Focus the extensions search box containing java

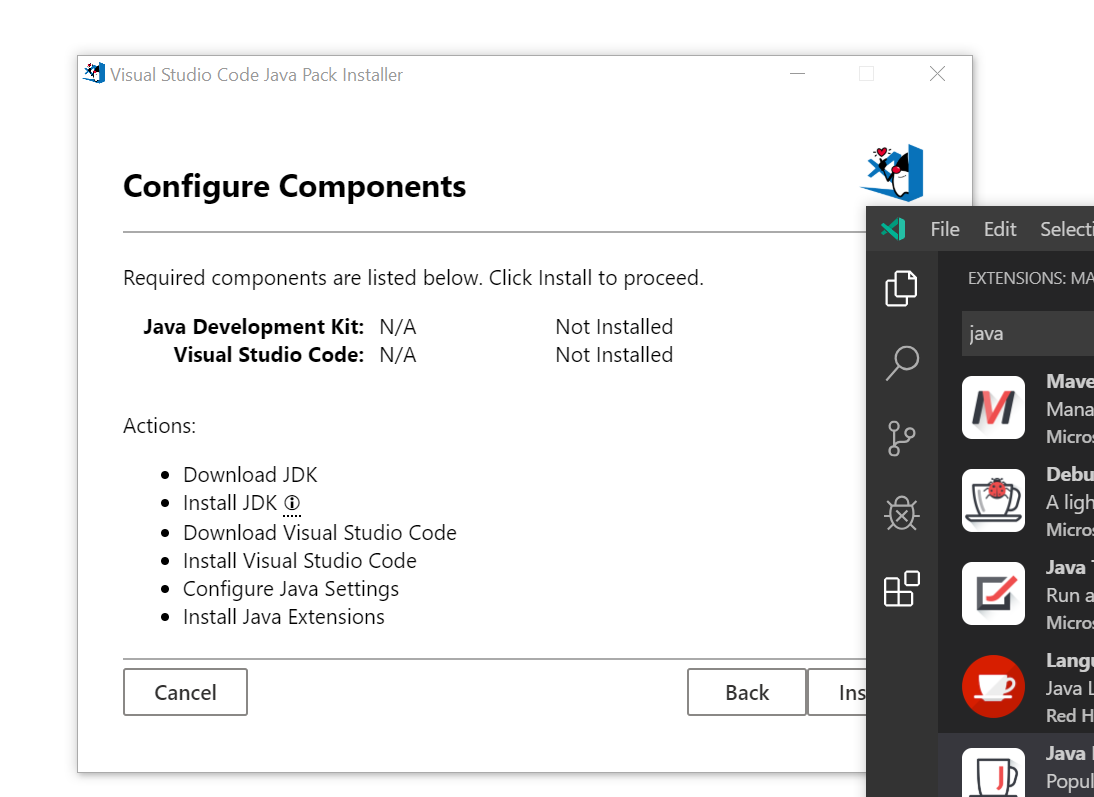pos(1028,334)
